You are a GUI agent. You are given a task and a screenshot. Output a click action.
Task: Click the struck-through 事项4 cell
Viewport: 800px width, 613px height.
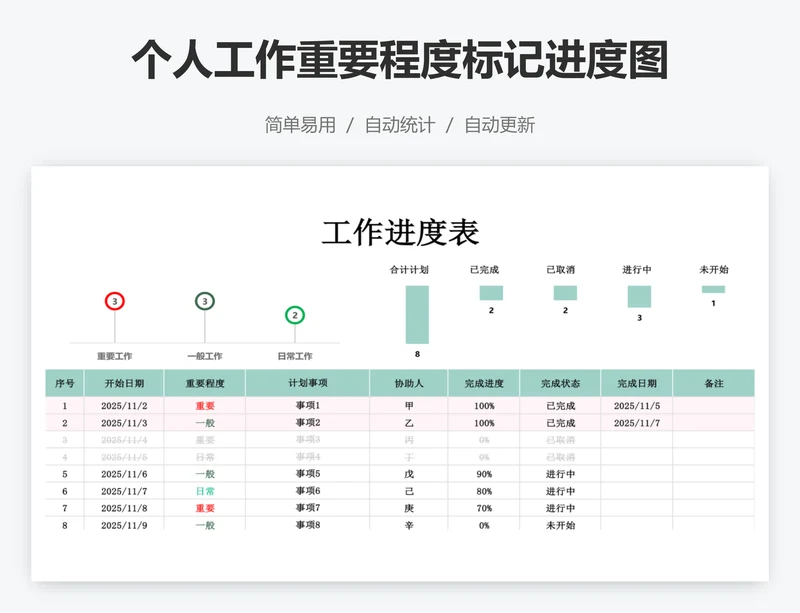308,457
